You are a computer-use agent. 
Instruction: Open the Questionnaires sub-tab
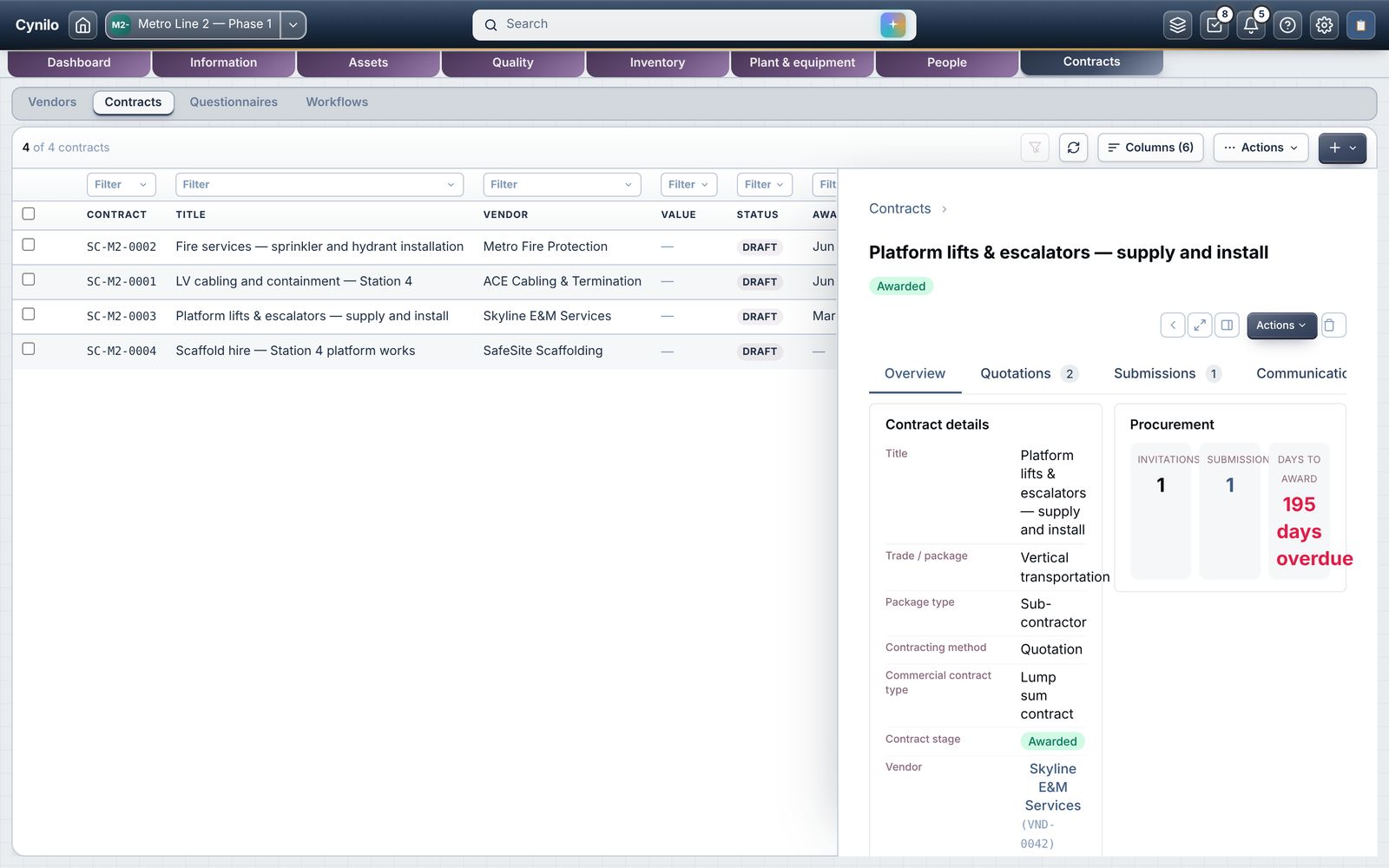234,102
